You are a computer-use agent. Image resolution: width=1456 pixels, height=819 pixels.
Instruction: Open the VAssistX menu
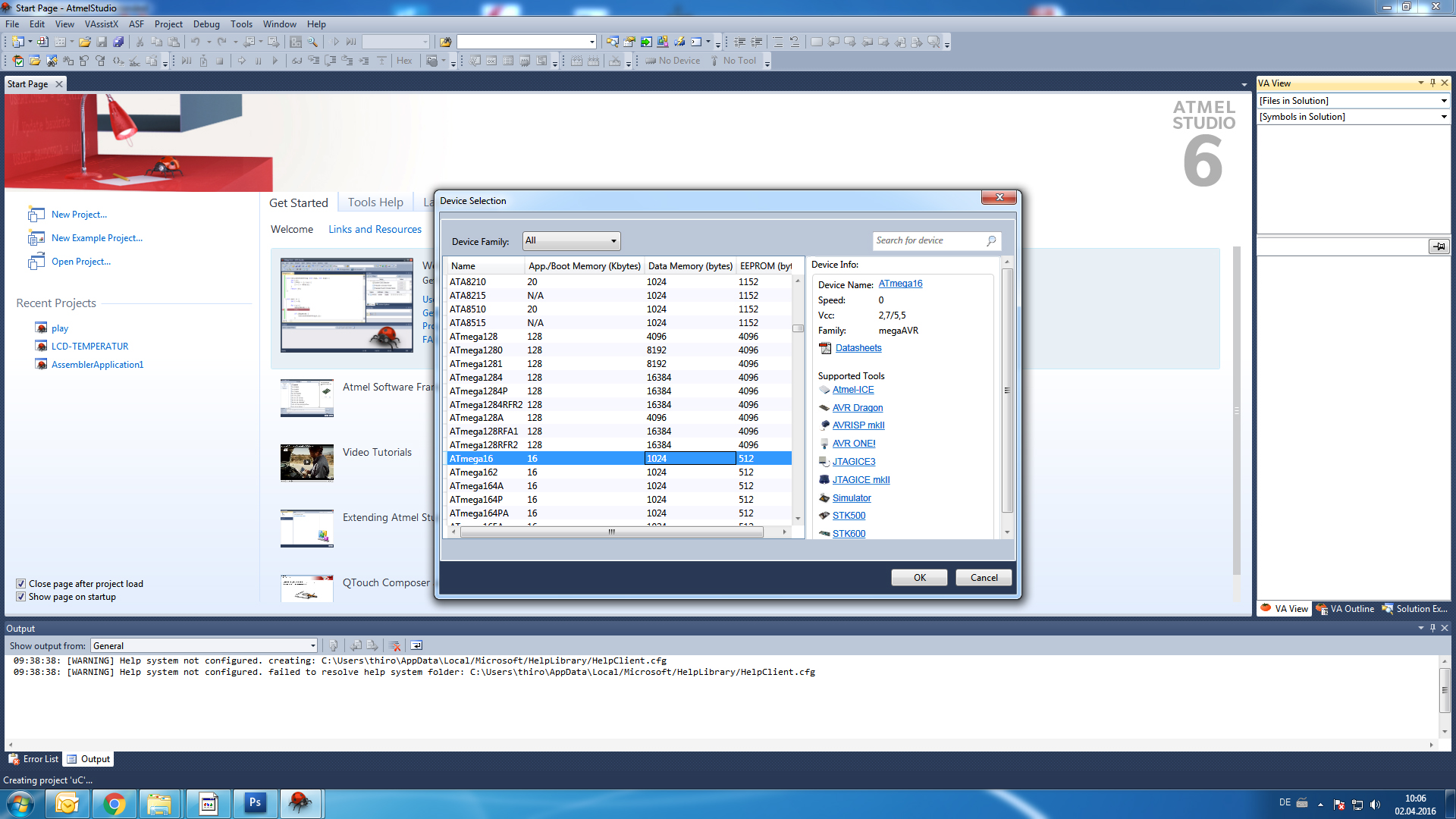click(x=102, y=24)
